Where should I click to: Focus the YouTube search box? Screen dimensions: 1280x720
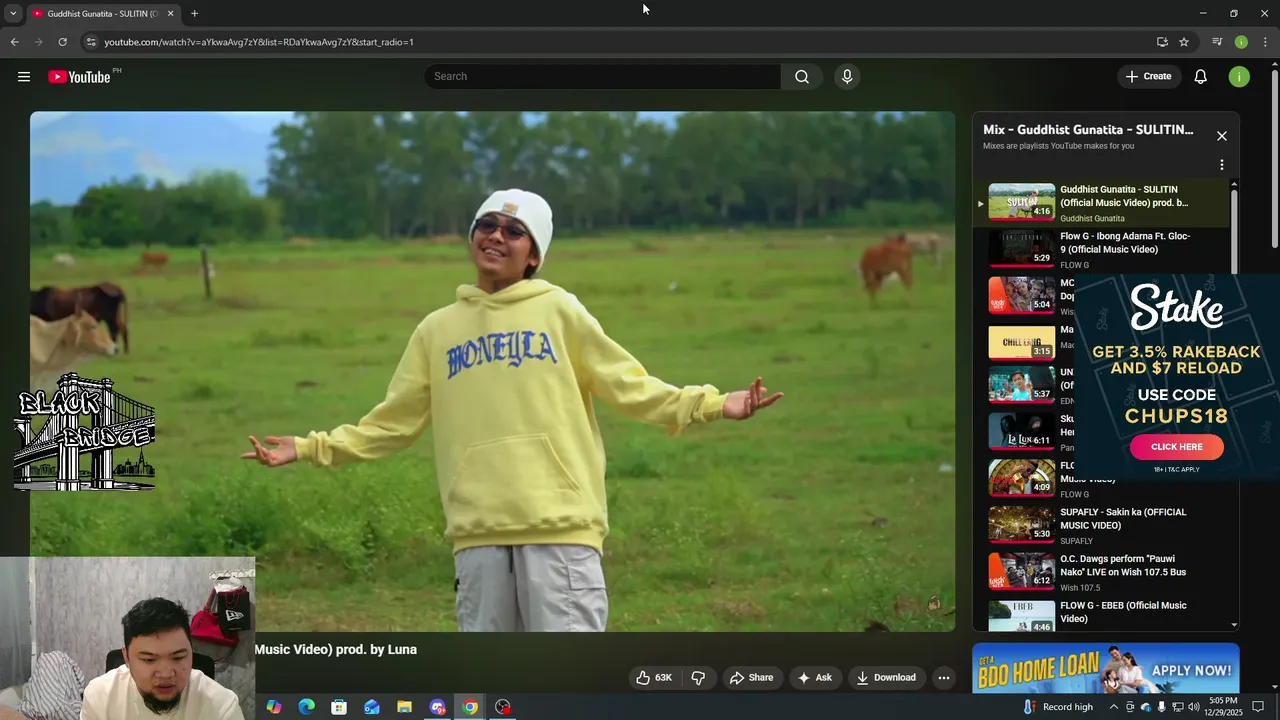(x=602, y=77)
